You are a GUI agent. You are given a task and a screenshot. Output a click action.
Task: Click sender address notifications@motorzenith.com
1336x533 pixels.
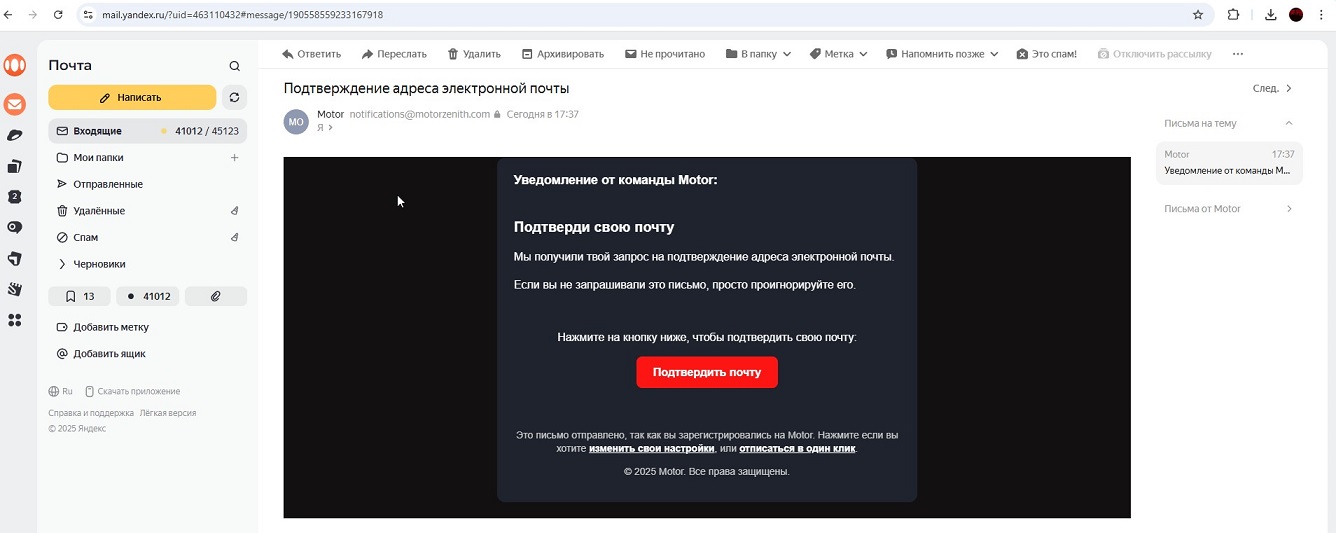point(419,114)
